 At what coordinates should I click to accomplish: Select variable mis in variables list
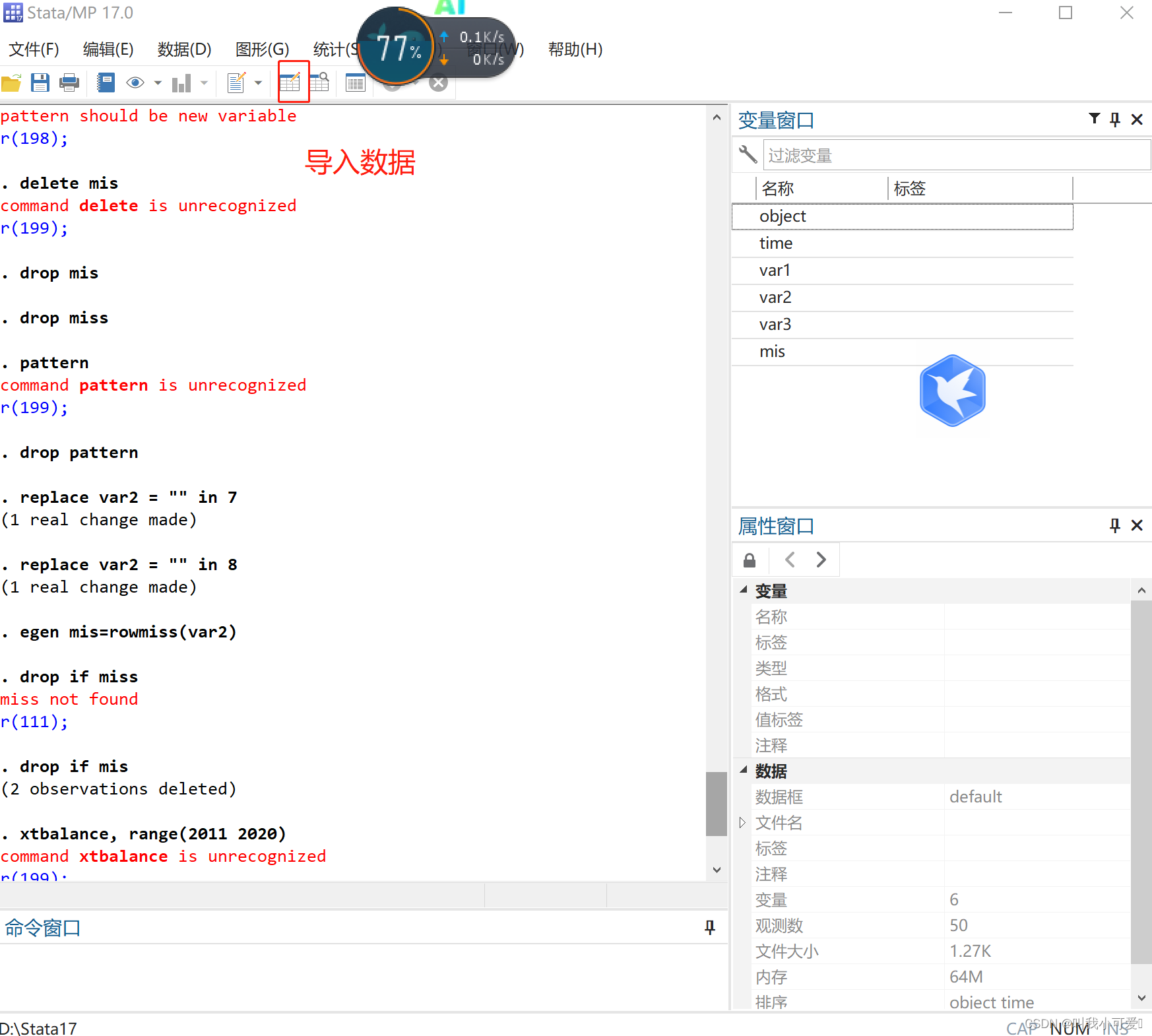click(x=902, y=352)
